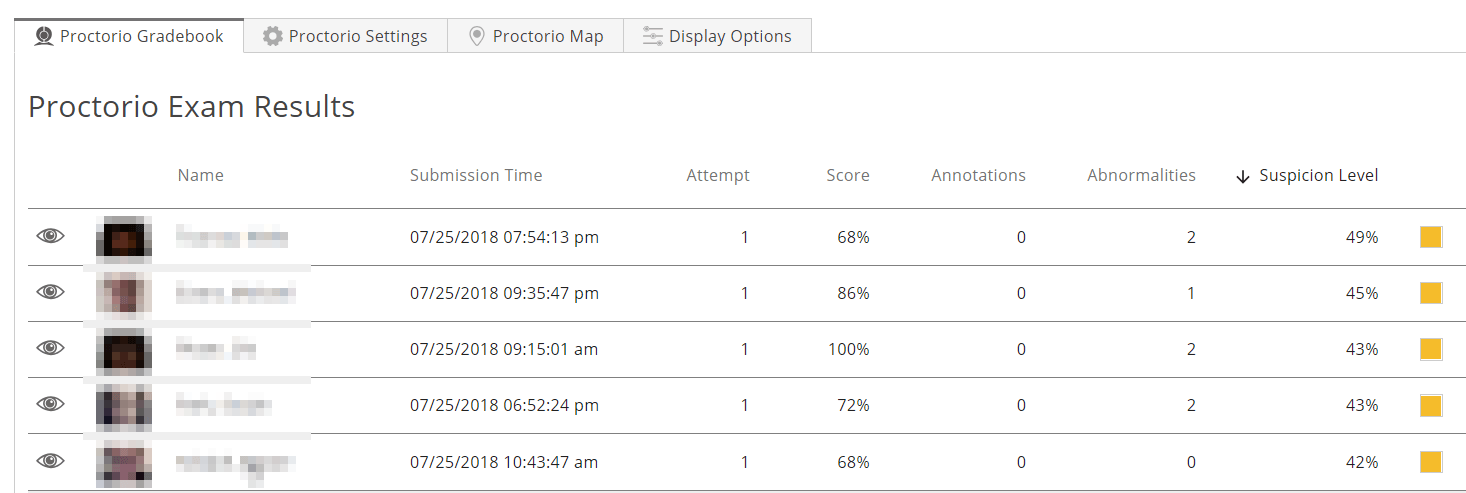The width and height of the screenshot is (1466, 493).
Task: Click the eye icon for 06:52:24 pm submission
Action: coord(50,405)
